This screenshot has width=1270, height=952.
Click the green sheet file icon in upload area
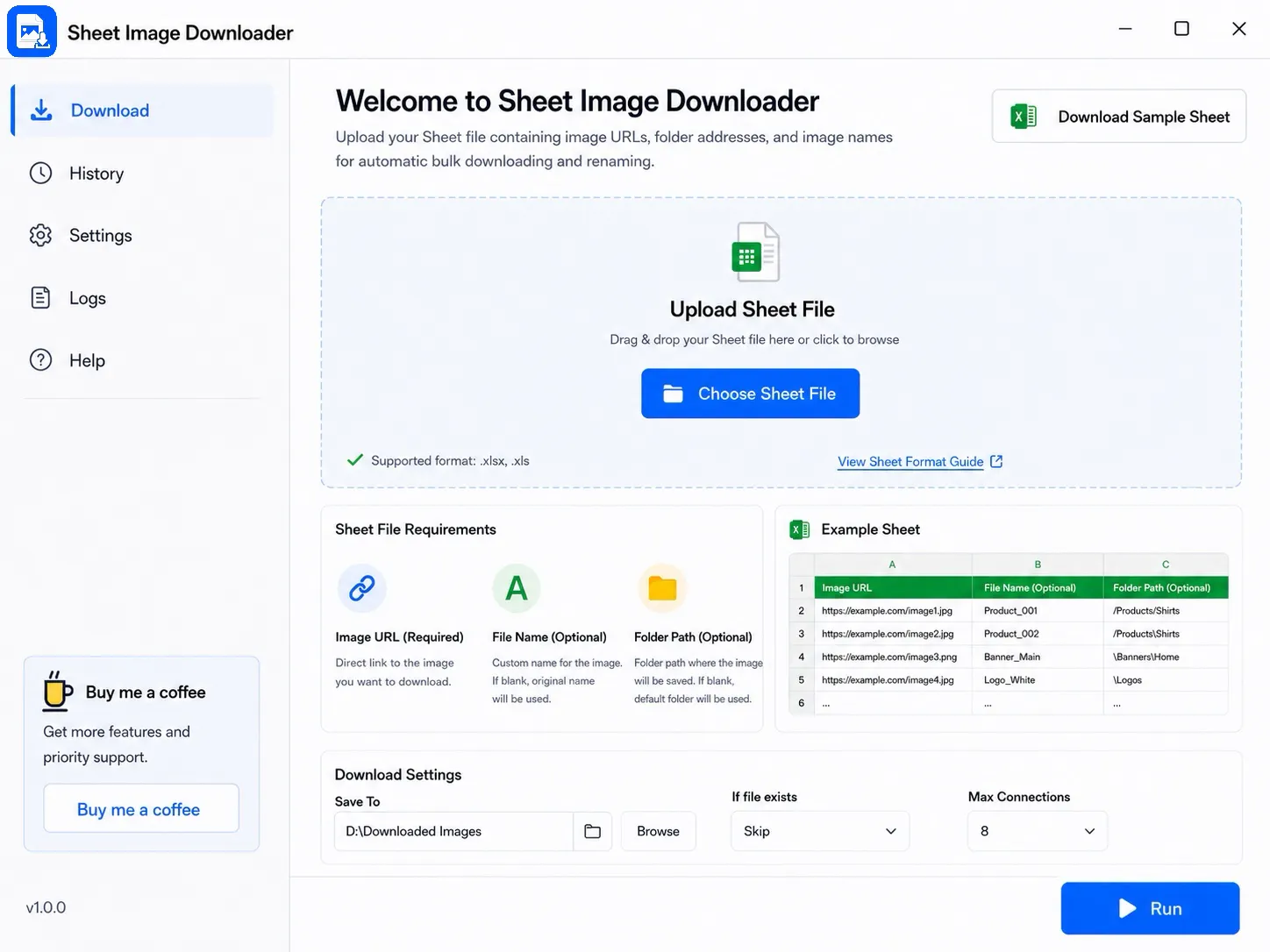(755, 252)
